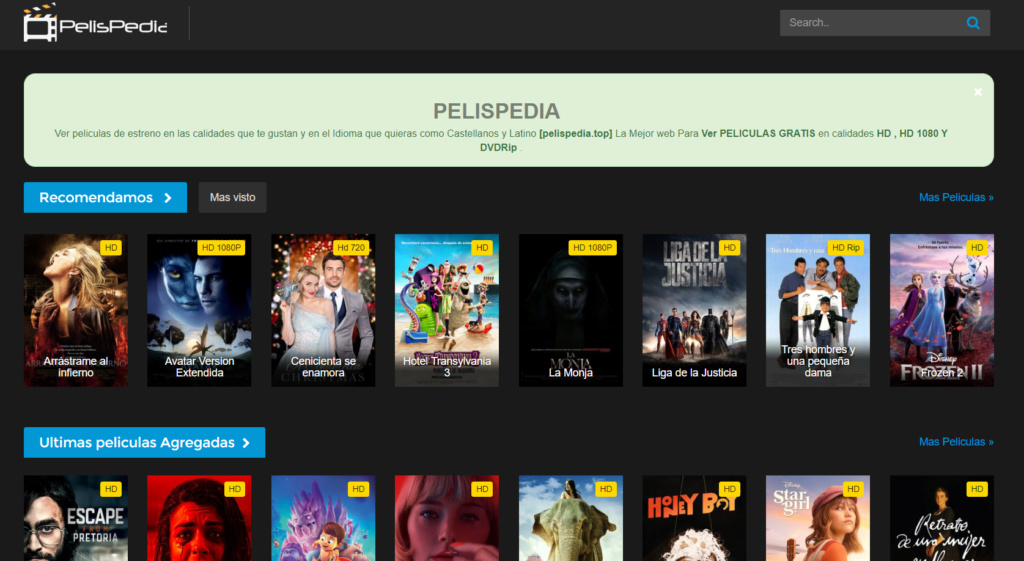This screenshot has height=561, width=1024.
Task: Open Escape from Pretoria poster
Action: [x=76, y=518]
